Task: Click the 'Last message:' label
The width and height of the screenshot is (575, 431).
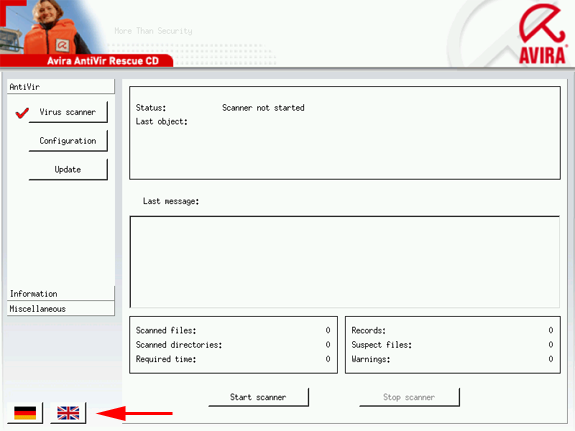Action: (171, 201)
